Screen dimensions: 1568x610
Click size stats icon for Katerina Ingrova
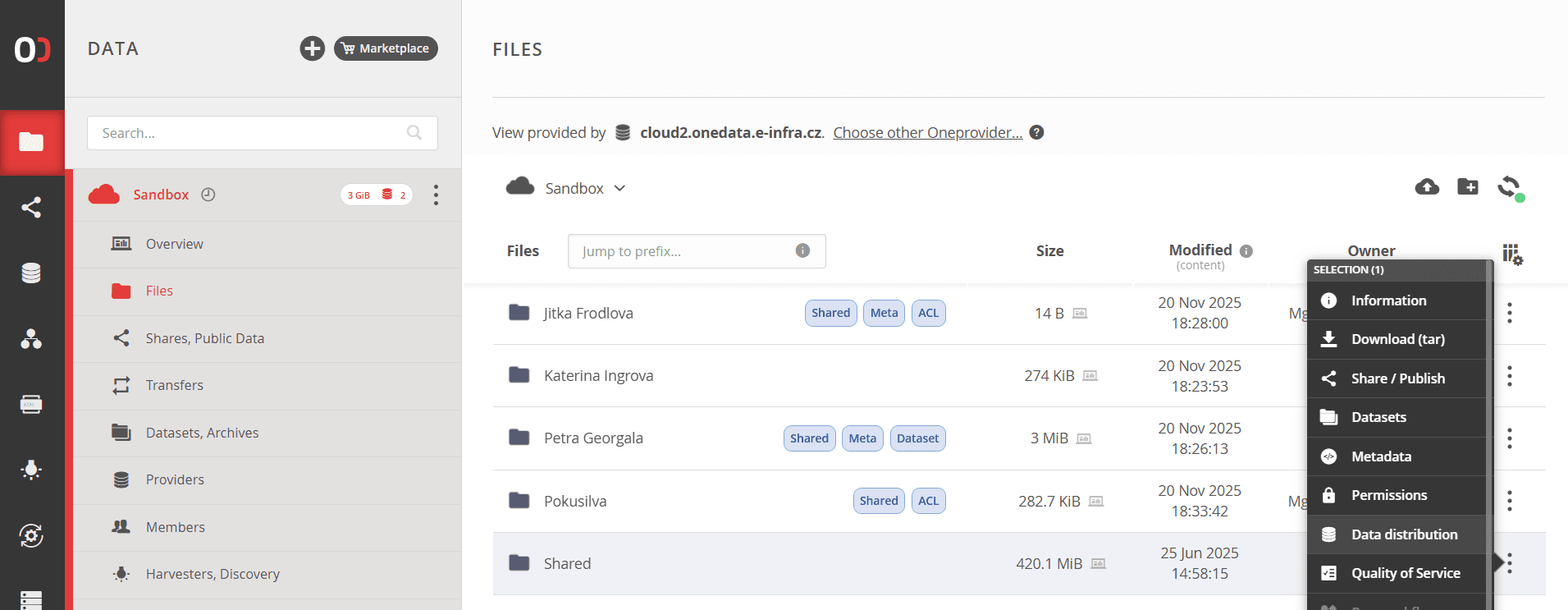tap(1090, 376)
